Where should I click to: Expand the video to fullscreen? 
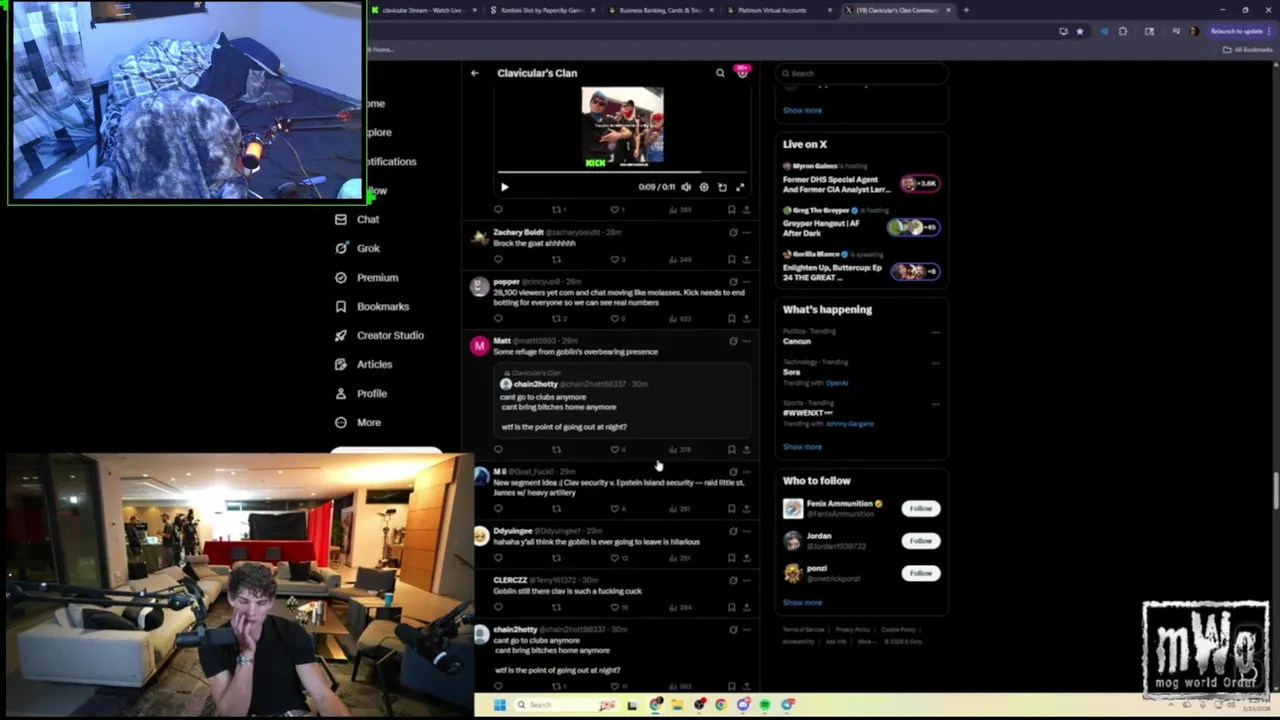pos(740,187)
